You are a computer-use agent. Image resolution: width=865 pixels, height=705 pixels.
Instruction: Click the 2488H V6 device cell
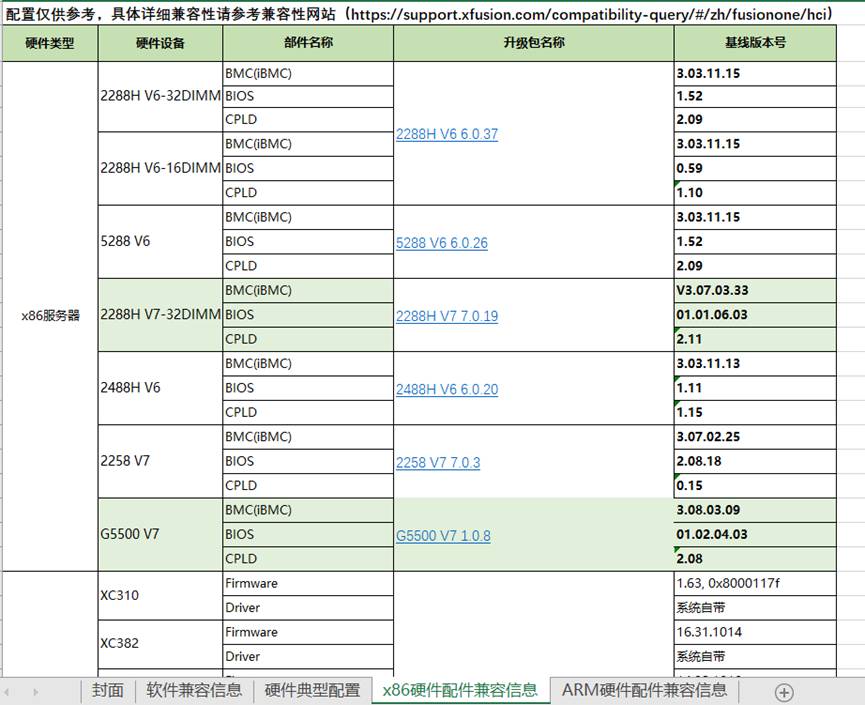[160, 388]
